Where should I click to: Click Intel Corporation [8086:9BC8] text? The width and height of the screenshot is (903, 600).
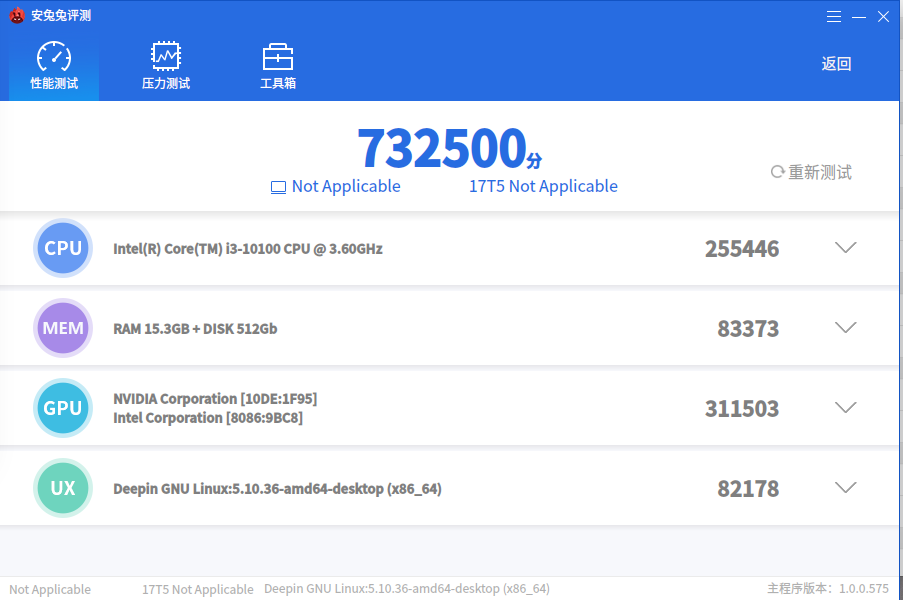[x=208, y=418]
